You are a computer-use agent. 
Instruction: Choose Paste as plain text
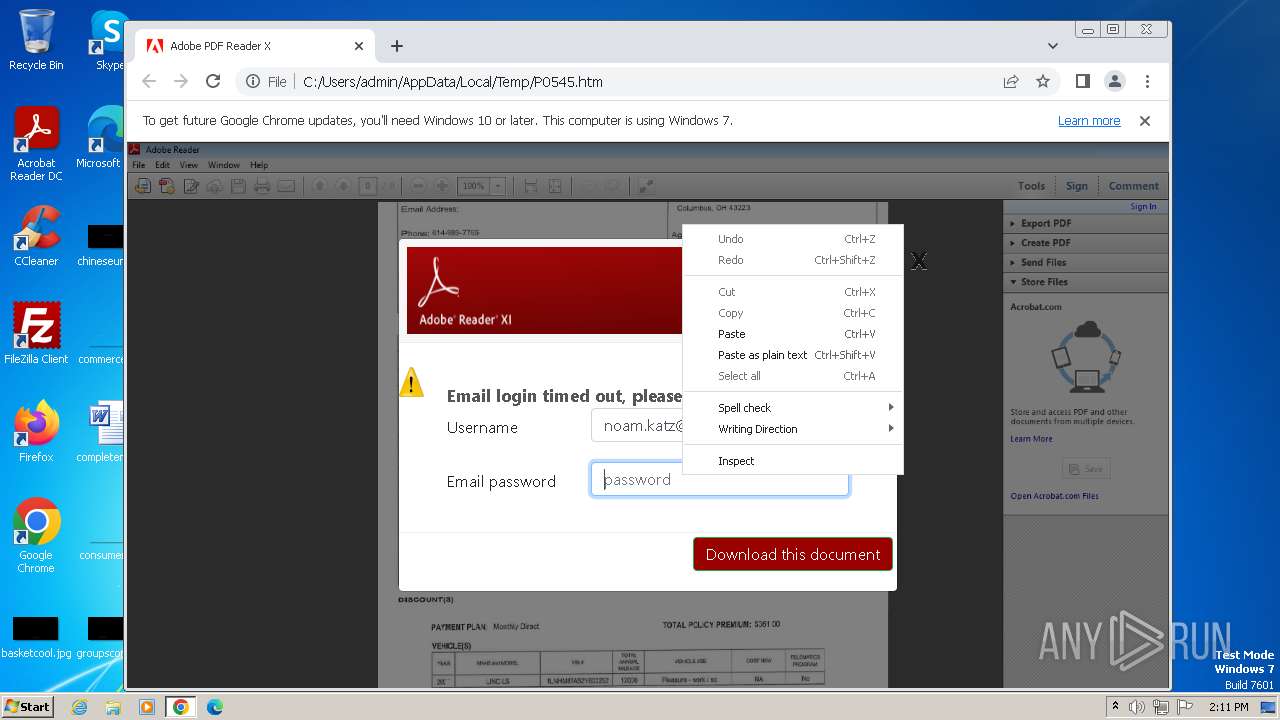point(793,355)
